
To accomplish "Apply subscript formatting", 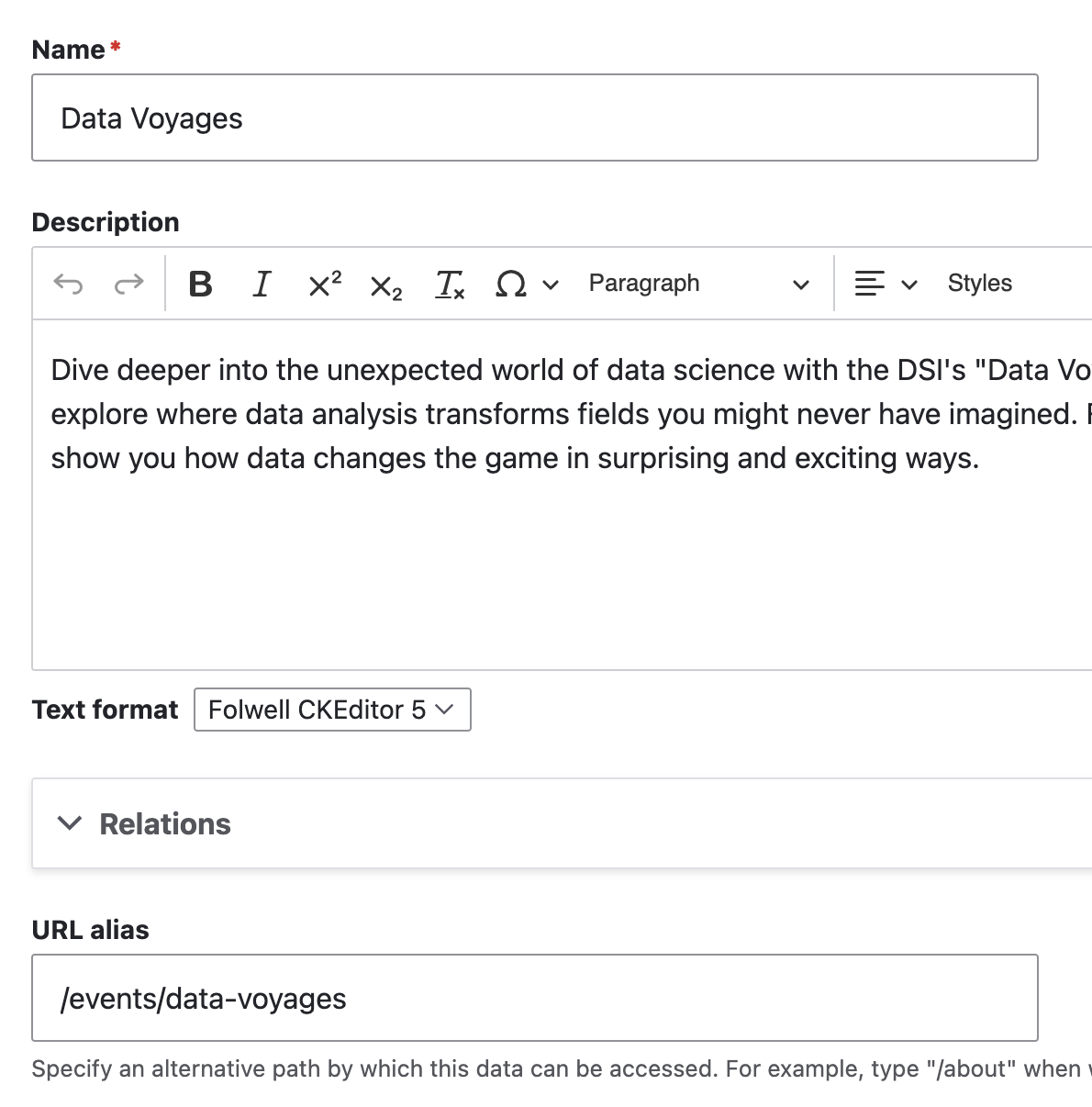I will tap(385, 285).
